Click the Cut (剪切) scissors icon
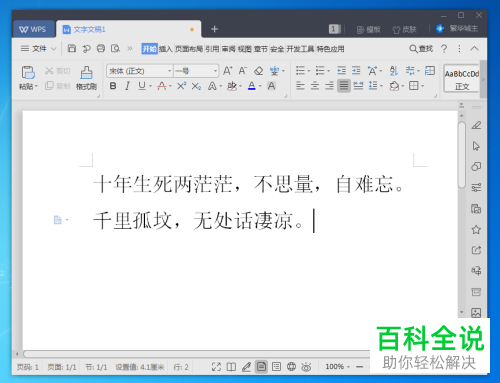The height and width of the screenshot is (383, 500). [49, 71]
